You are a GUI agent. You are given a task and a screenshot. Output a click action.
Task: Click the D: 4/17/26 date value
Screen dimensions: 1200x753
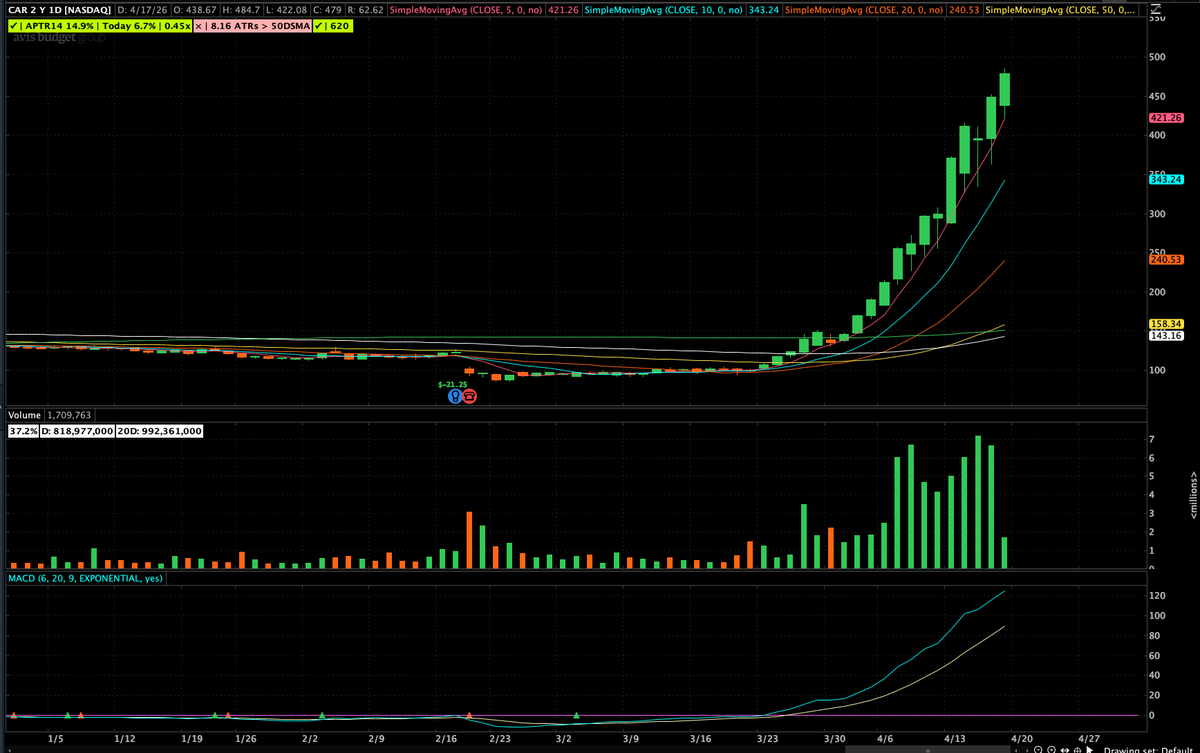tap(142, 10)
